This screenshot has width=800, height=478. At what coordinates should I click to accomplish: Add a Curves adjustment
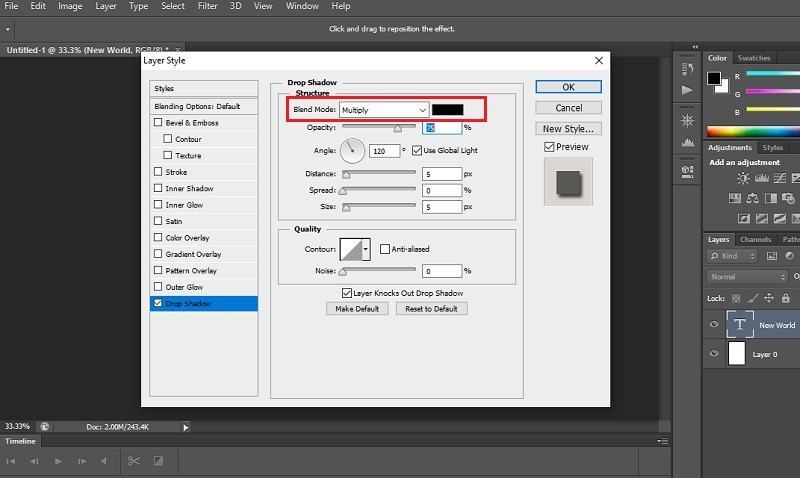(x=780, y=178)
